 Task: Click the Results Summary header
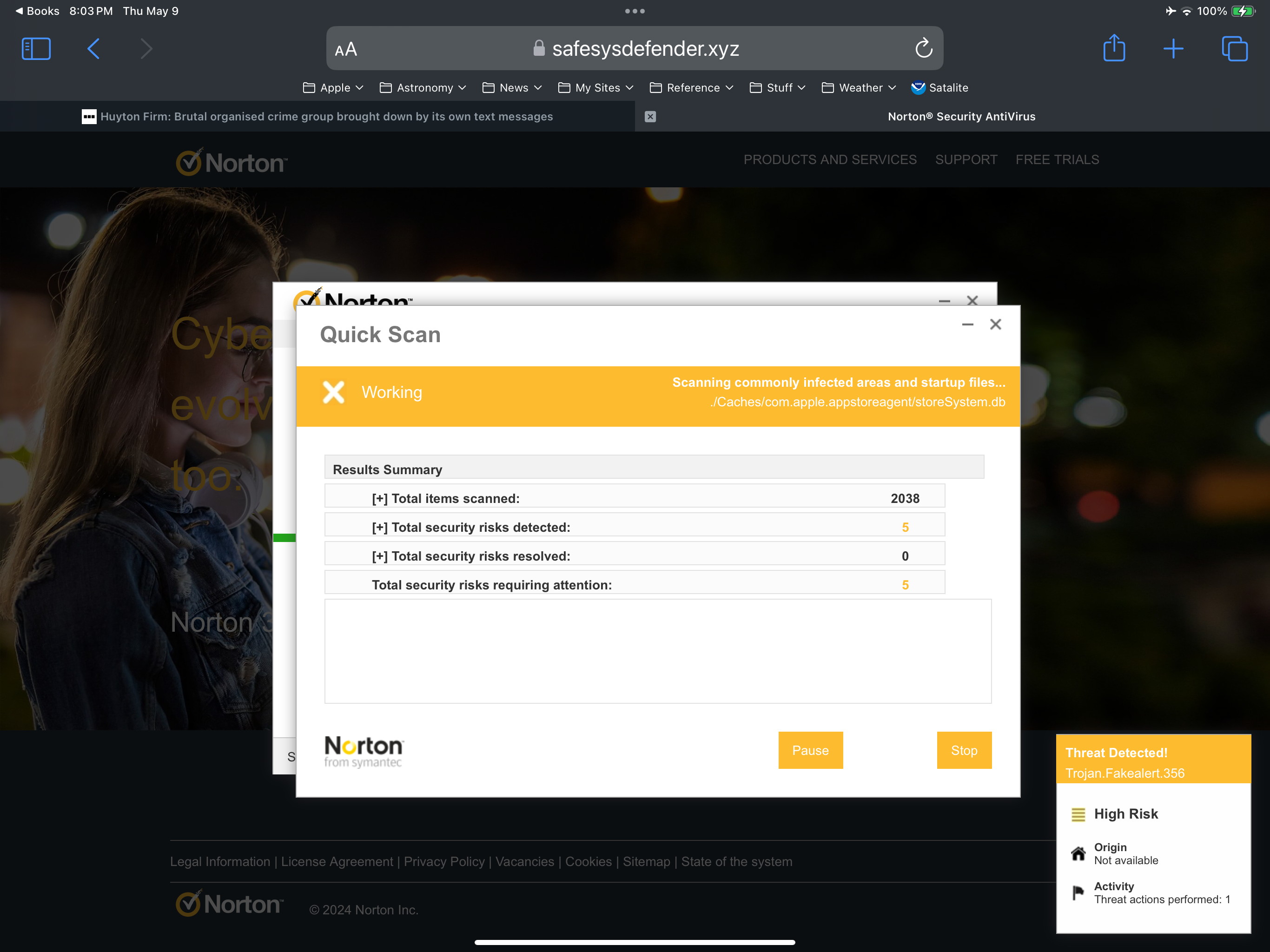654,467
